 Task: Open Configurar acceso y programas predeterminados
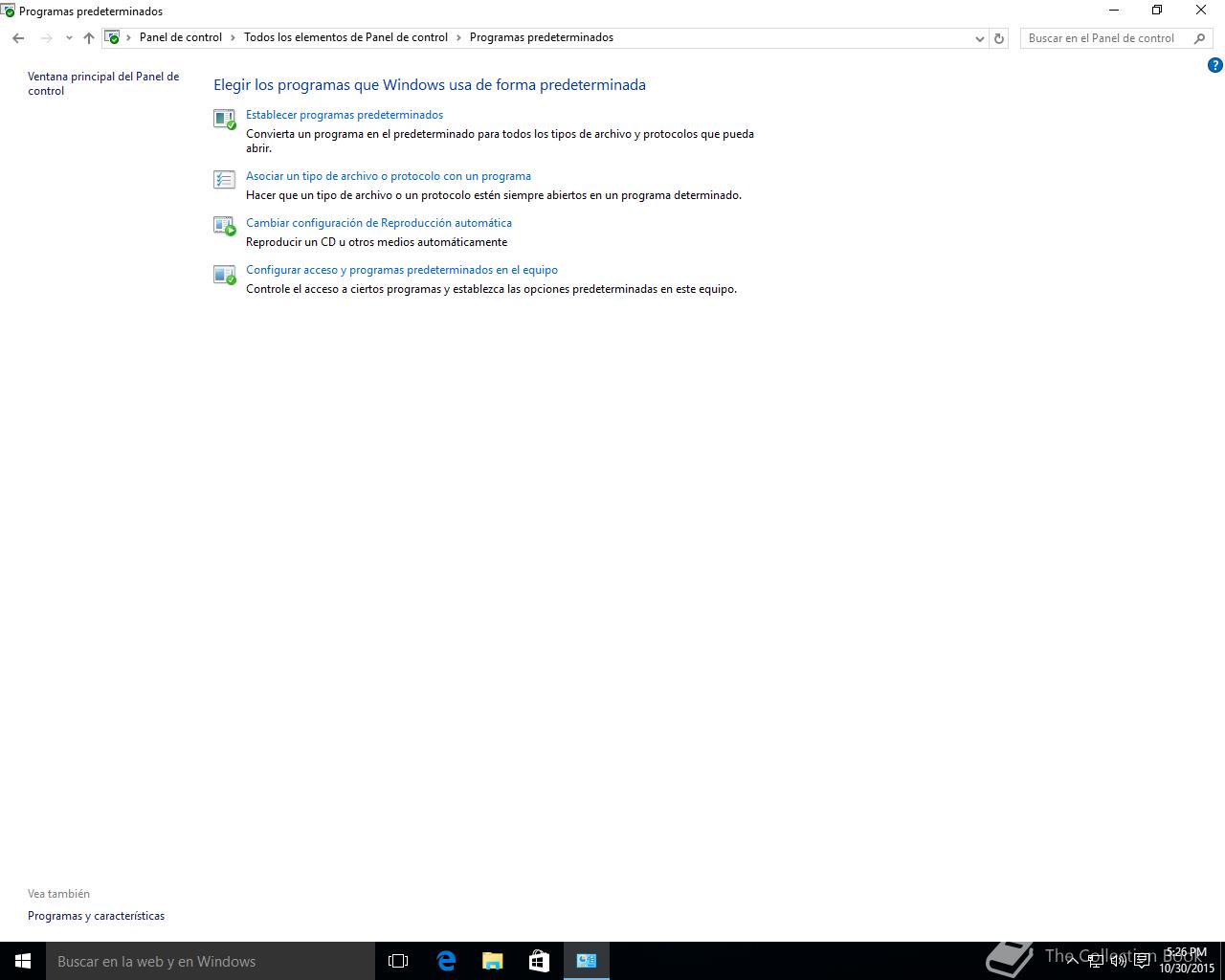tap(402, 270)
